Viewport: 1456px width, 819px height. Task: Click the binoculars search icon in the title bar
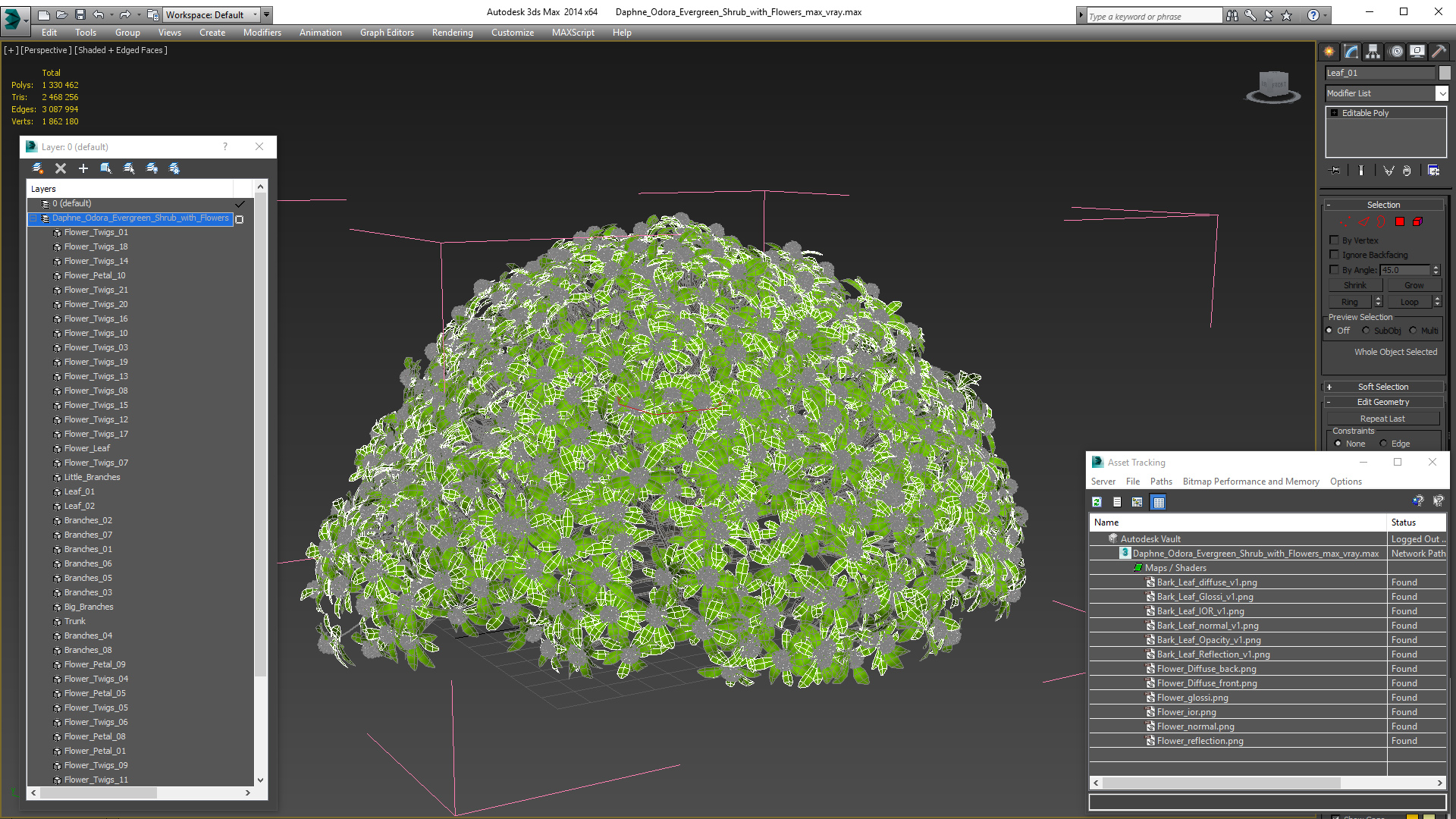tap(1232, 15)
